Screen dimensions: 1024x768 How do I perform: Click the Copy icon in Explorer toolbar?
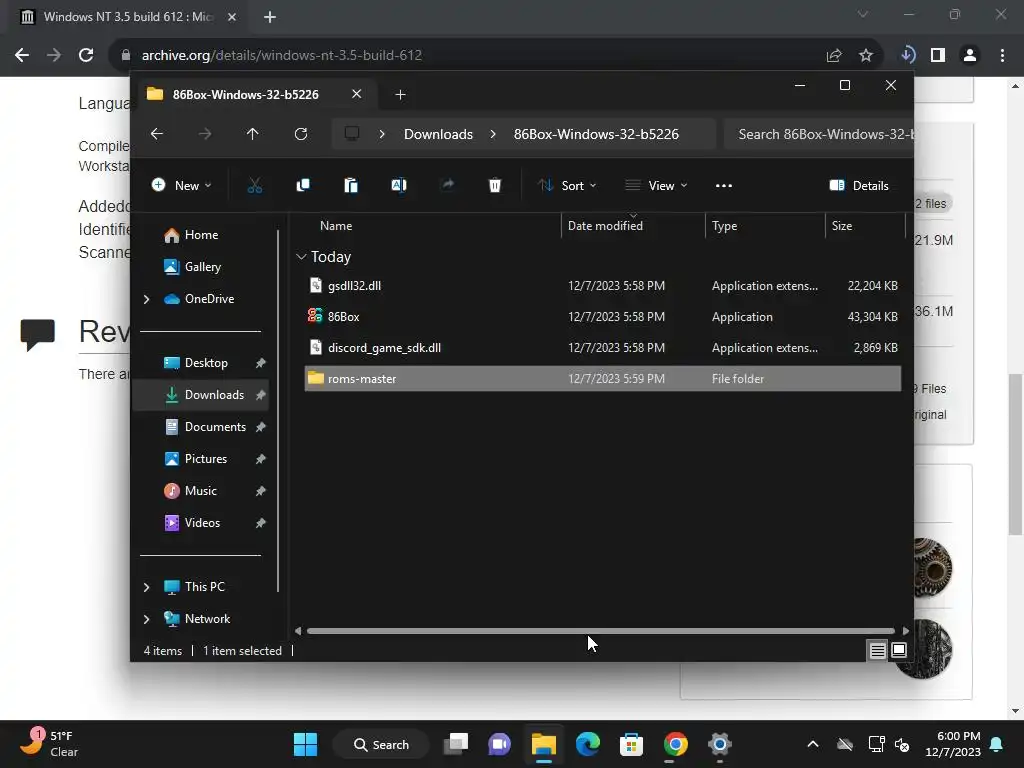coord(303,186)
